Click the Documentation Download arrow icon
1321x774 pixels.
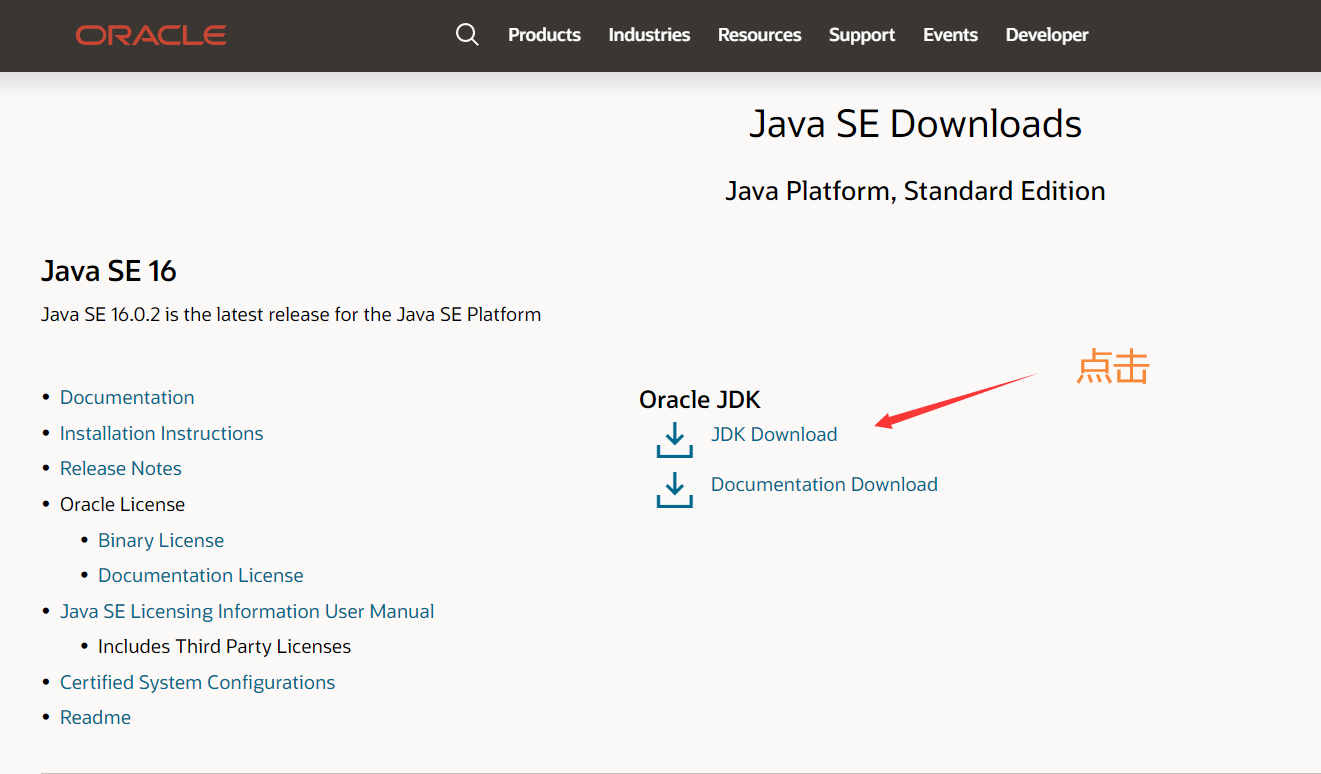click(674, 490)
